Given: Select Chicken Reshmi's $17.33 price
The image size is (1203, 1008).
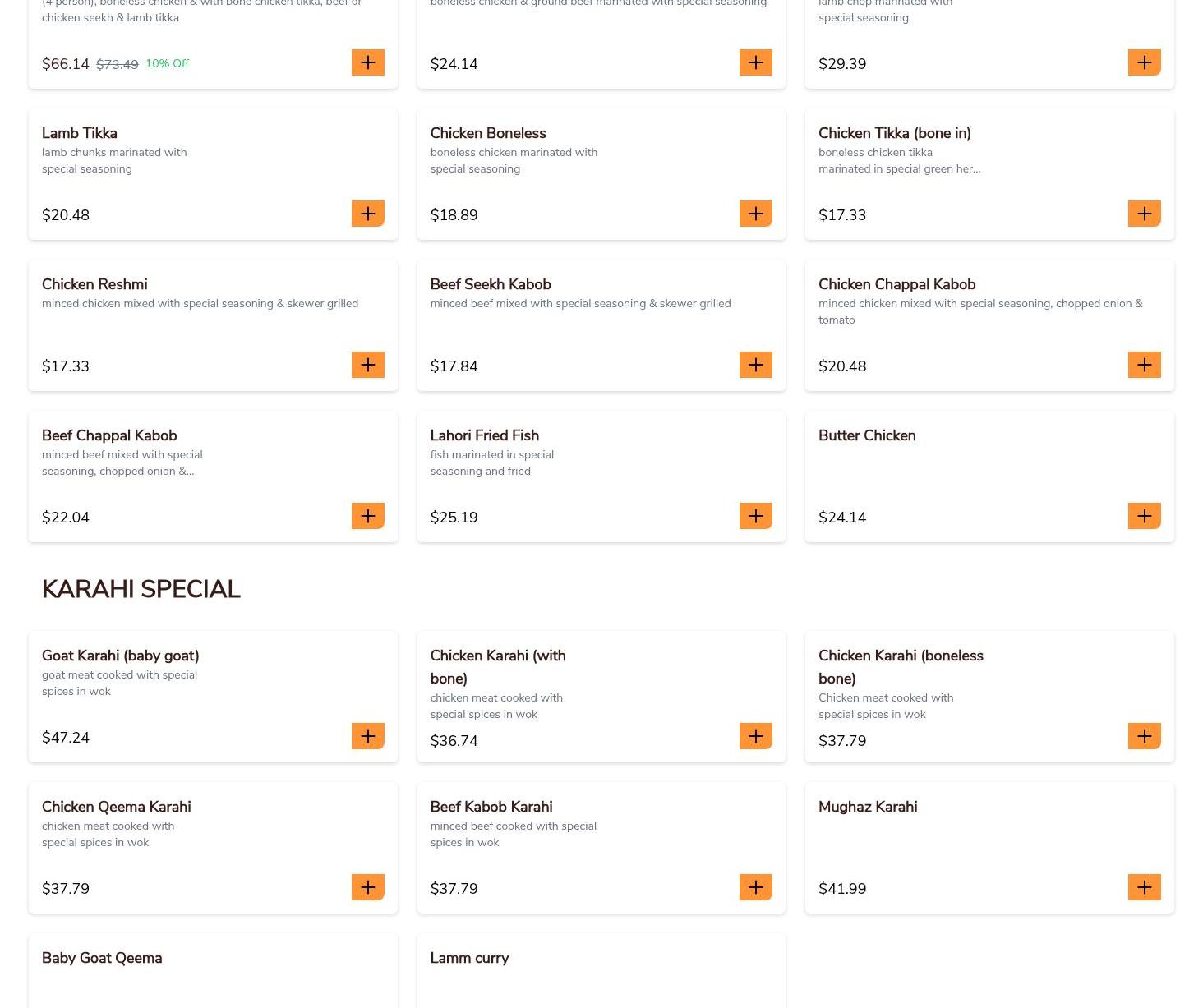Looking at the screenshot, I should point(66,366).
